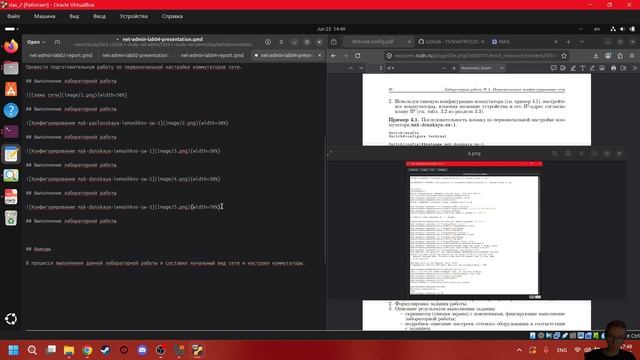Viewport: 640px width, 360px height.
Task: Switch to net-admin-lab02-presentation tab
Action: tap(135, 55)
